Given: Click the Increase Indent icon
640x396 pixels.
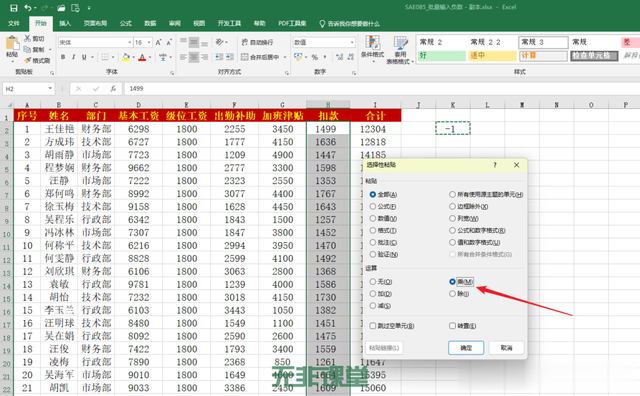Looking at the screenshot, I should [230, 57].
